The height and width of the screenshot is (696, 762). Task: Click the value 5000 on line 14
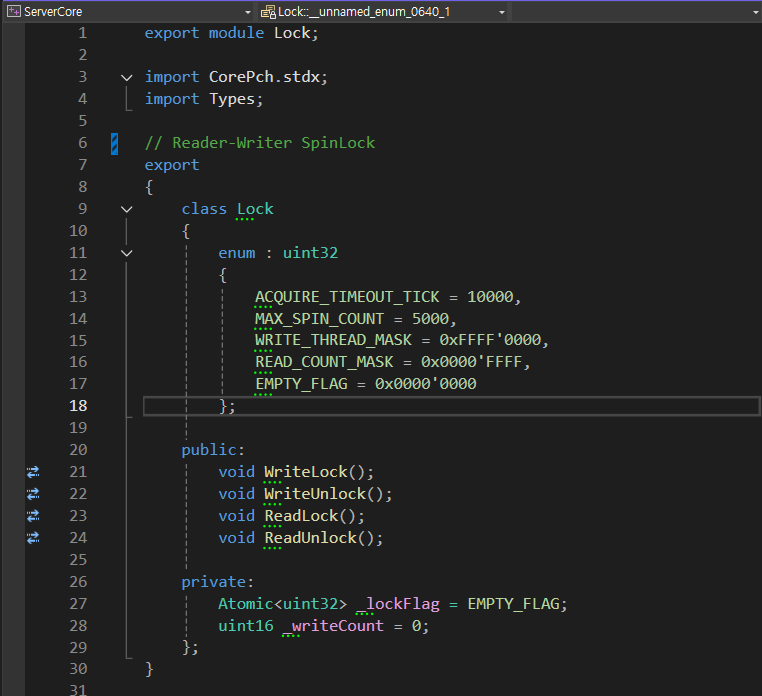(x=430, y=319)
